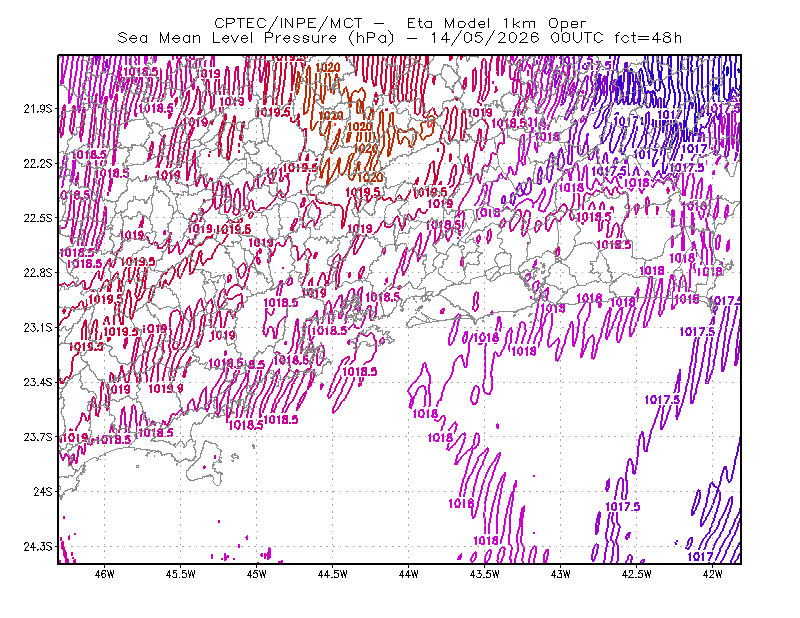
Task: Click the 22.5S latitude axis label
Action: 38,218
